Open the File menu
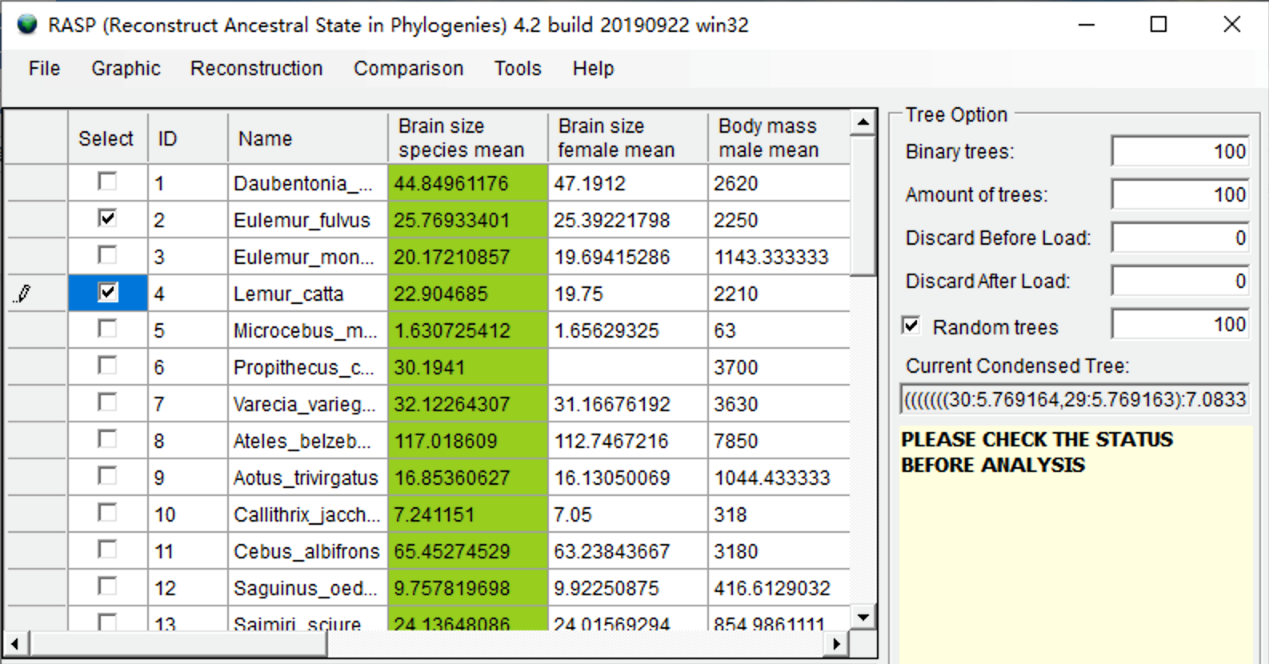The height and width of the screenshot is (664, 1269). pos(44,68)
